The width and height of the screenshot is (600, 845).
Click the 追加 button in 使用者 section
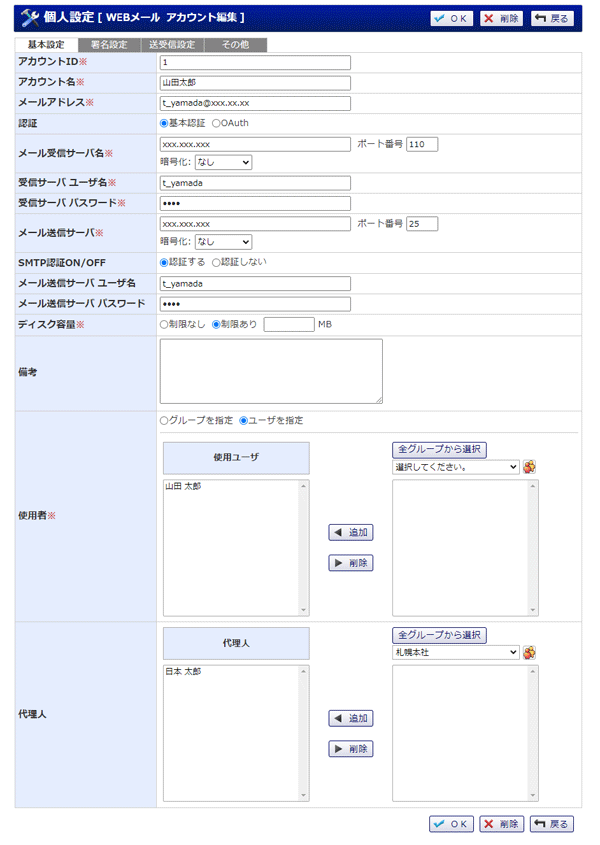pos(351,532)
